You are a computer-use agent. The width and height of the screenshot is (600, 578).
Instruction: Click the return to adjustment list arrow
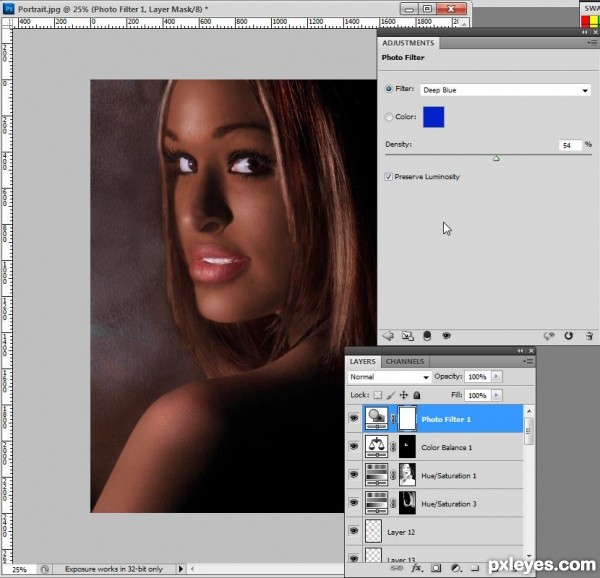coord(388,336)
